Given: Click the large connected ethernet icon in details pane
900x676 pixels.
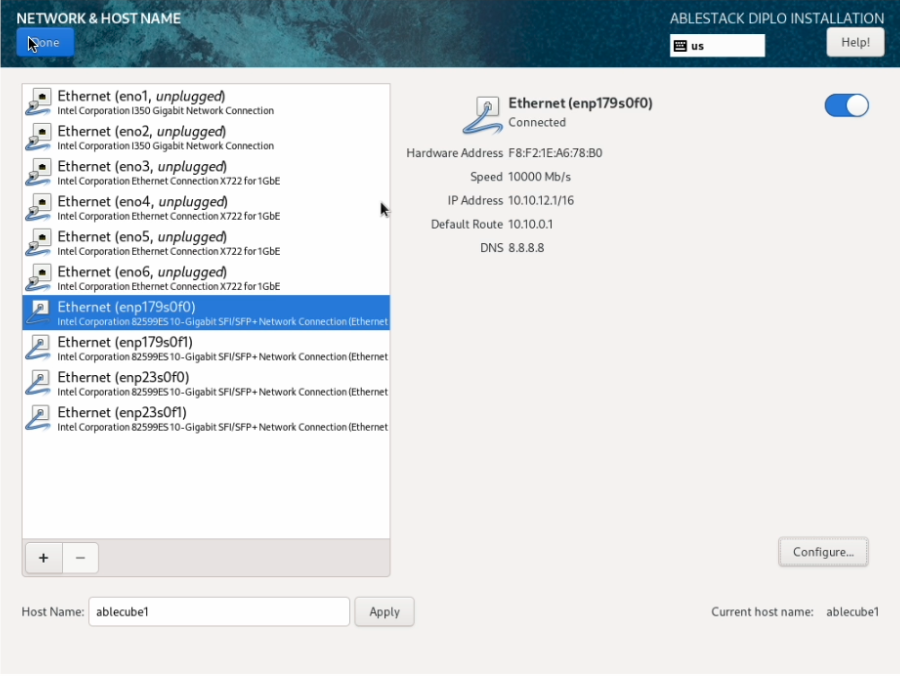Looking at the screenshot, I should pyautogui.click(x=482, y=115).
